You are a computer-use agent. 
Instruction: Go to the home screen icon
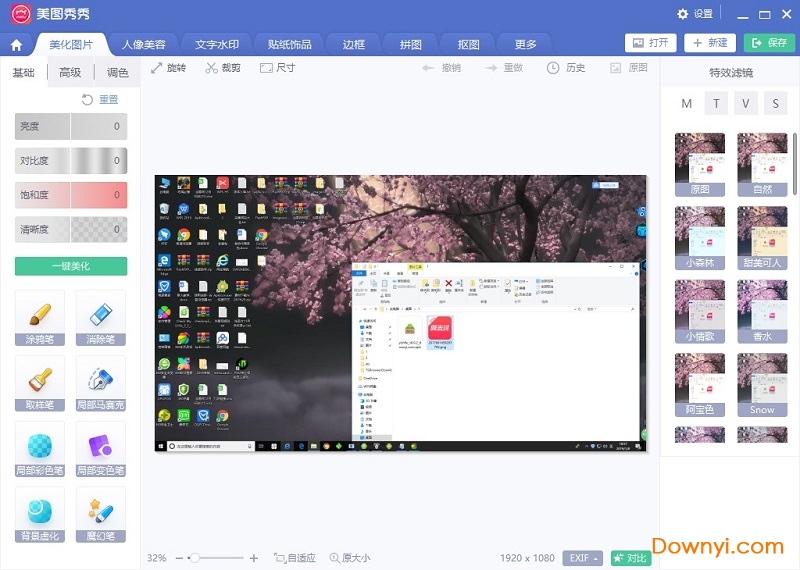coord(16,45)
